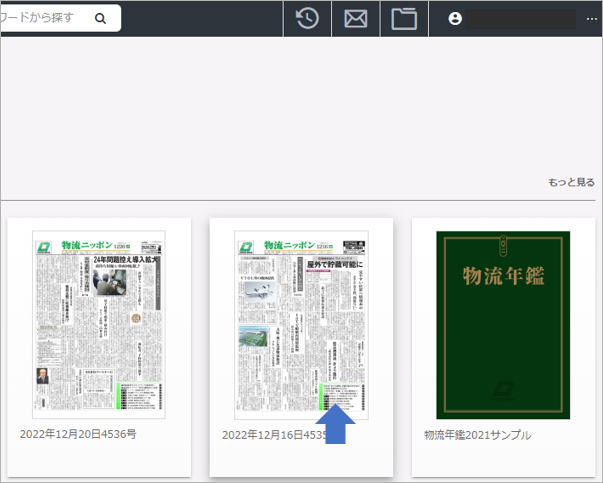Viewport: 603px width, 483px height.
Task: Open the reading history clock icon
Action: tap(307, 18)
